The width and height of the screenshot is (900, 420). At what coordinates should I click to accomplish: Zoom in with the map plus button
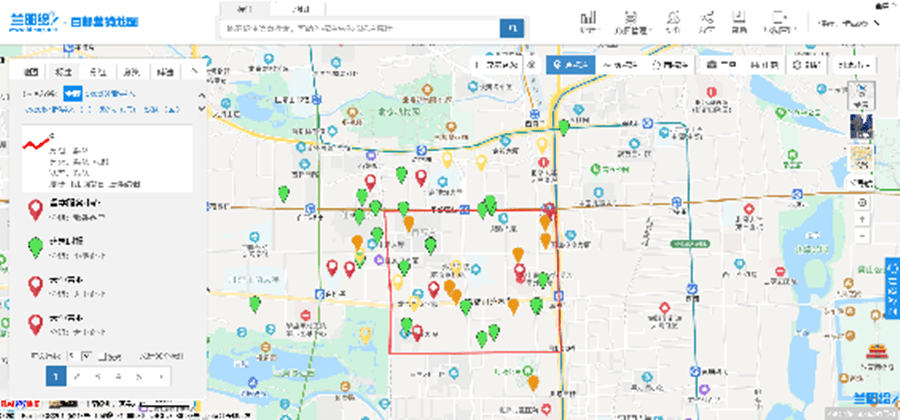point(863,219)
